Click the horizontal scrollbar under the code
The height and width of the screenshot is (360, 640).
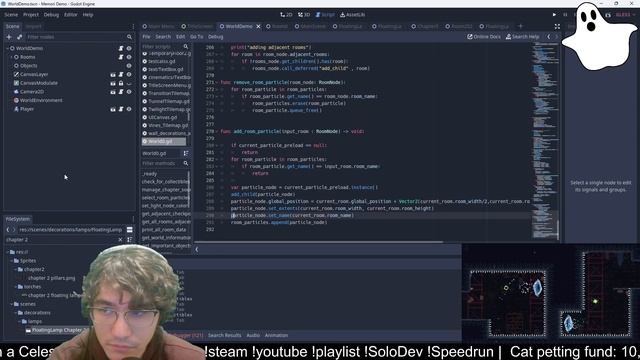319,242
